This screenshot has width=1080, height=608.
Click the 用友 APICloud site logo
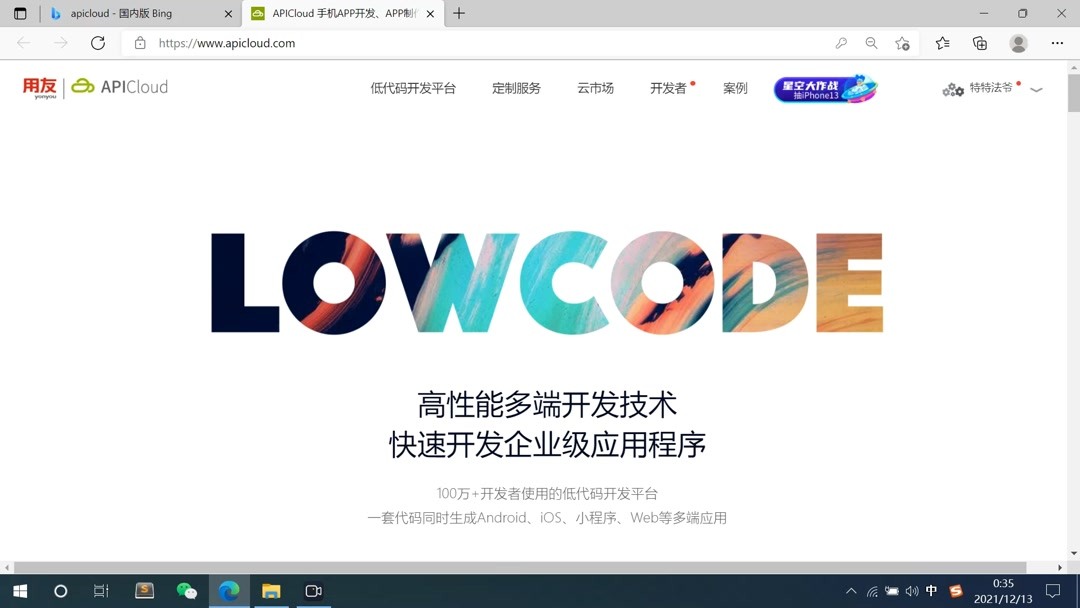pyautogui.click(x=95, y=87)
